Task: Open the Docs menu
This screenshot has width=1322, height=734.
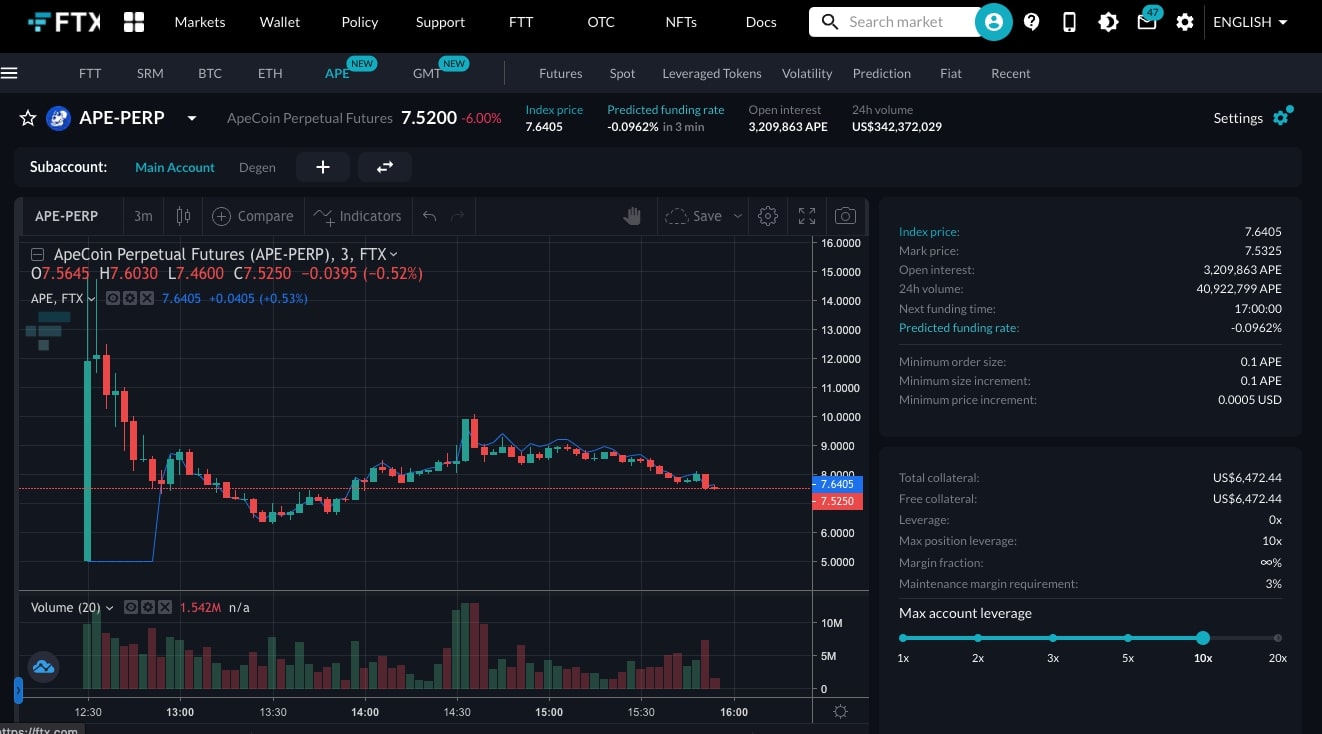Action: [x=761, y=22]
